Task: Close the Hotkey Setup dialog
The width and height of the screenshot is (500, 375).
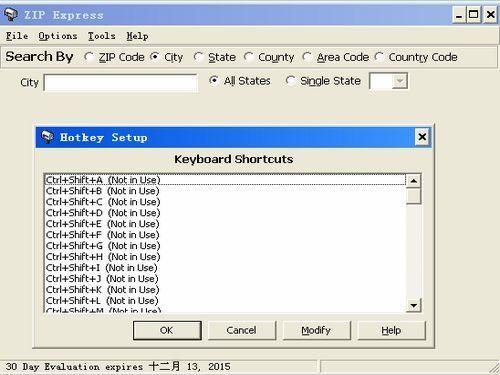Action: click(x=422, y=137)
